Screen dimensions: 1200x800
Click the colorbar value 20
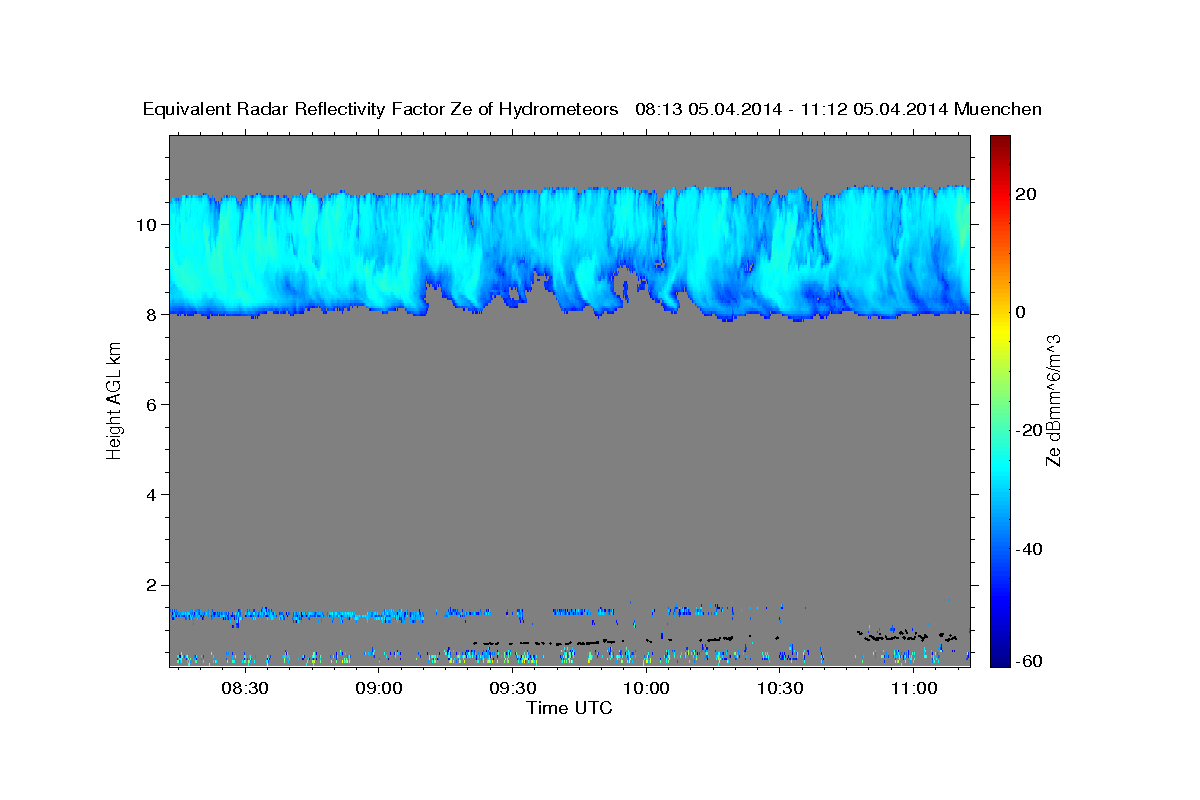[1027, 194]
